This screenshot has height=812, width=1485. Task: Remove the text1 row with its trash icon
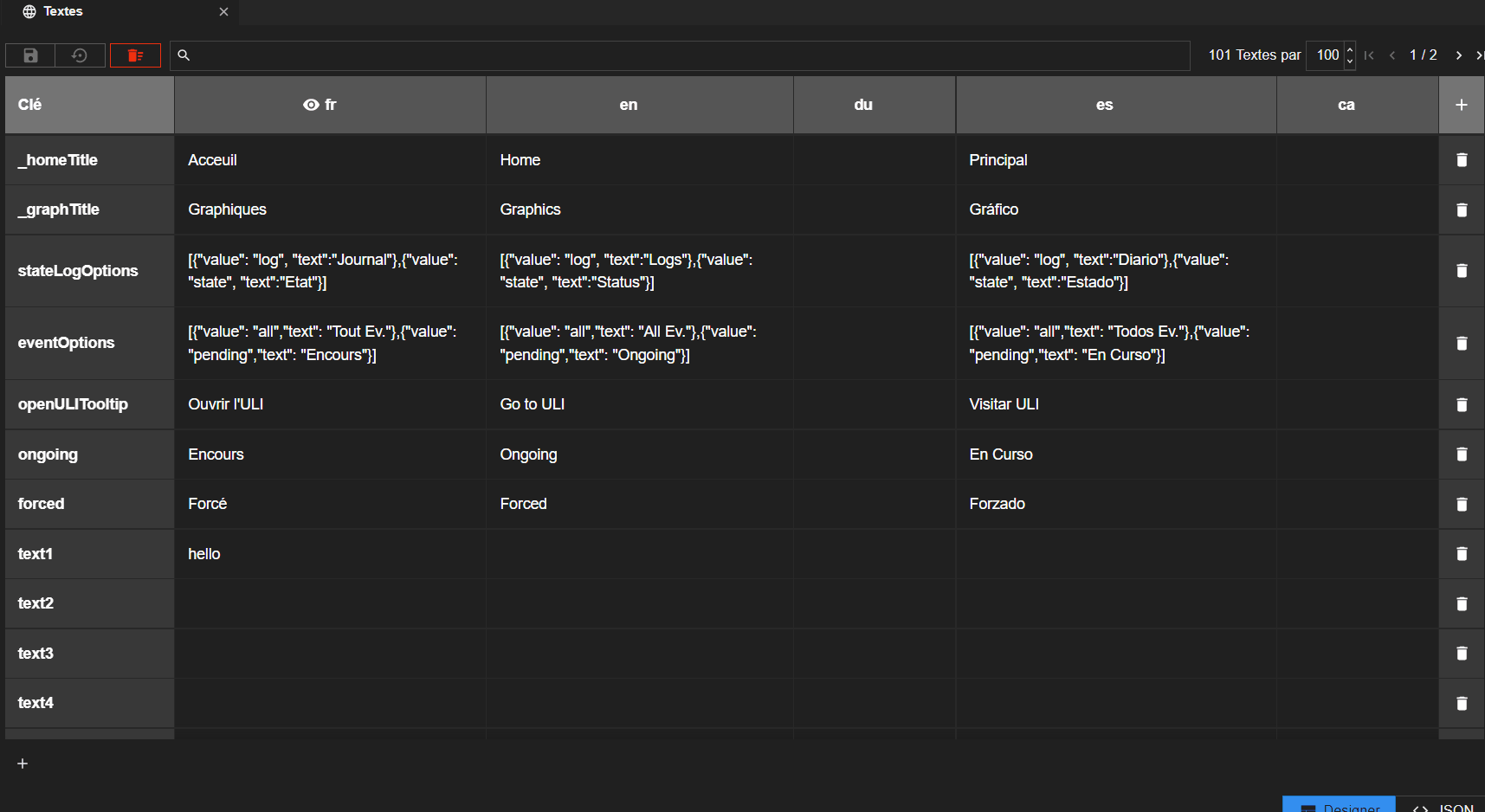coord(1462,554)
